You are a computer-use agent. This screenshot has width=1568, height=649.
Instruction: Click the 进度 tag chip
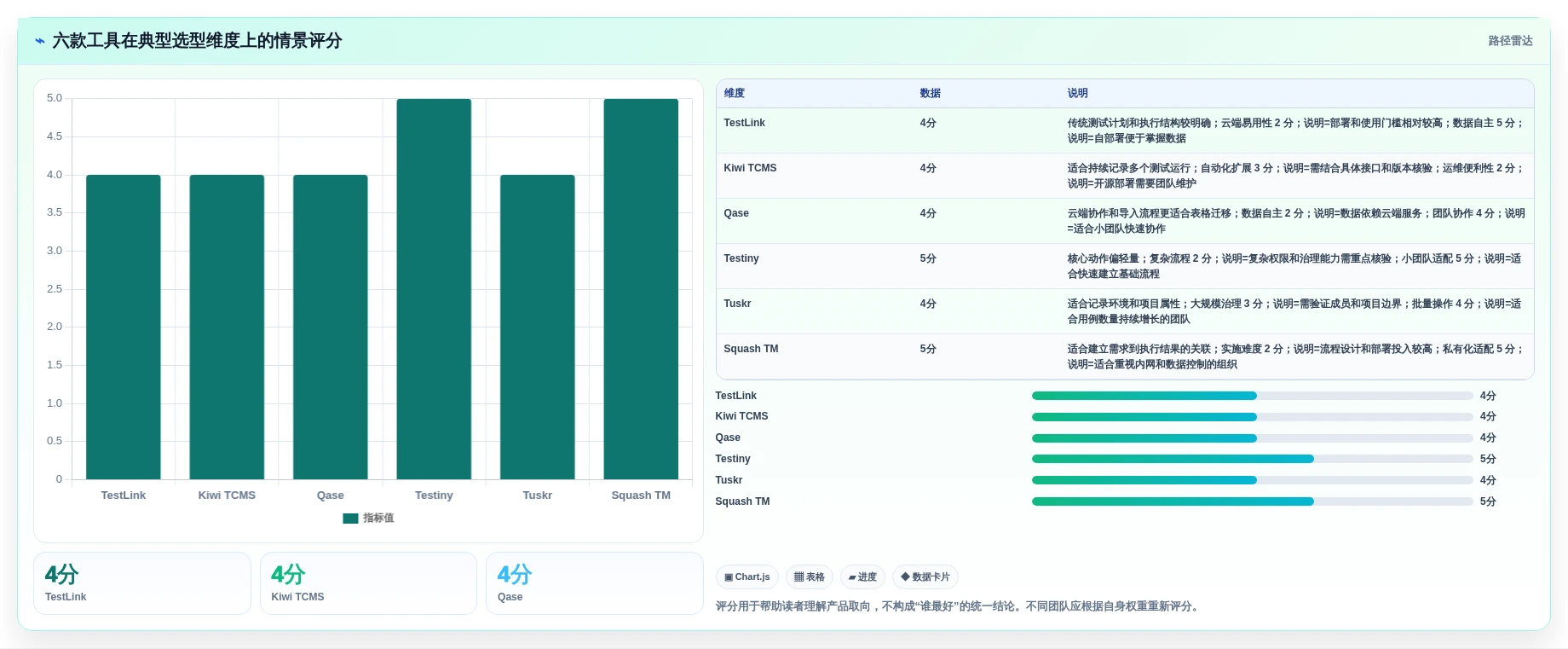pyautogui.click(x=862, y=577)
